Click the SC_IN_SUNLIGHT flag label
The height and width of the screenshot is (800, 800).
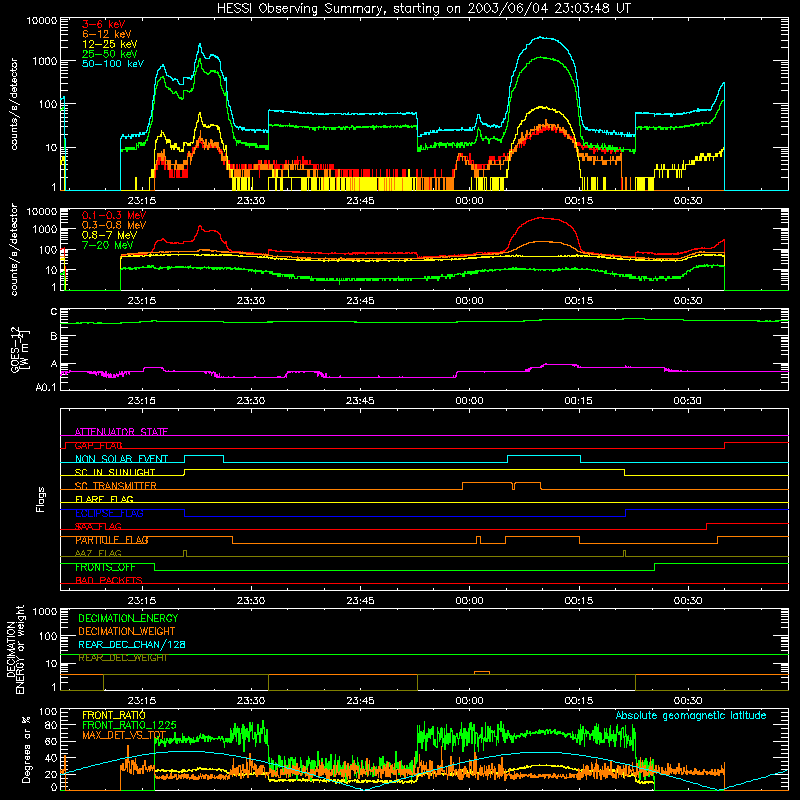115,472
